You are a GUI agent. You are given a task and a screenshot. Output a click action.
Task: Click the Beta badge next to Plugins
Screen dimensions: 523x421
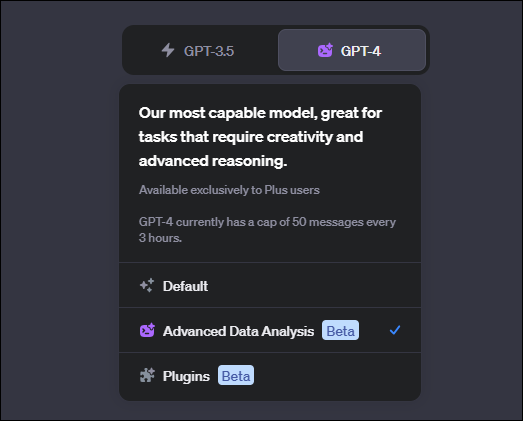[x=236, y=375]
